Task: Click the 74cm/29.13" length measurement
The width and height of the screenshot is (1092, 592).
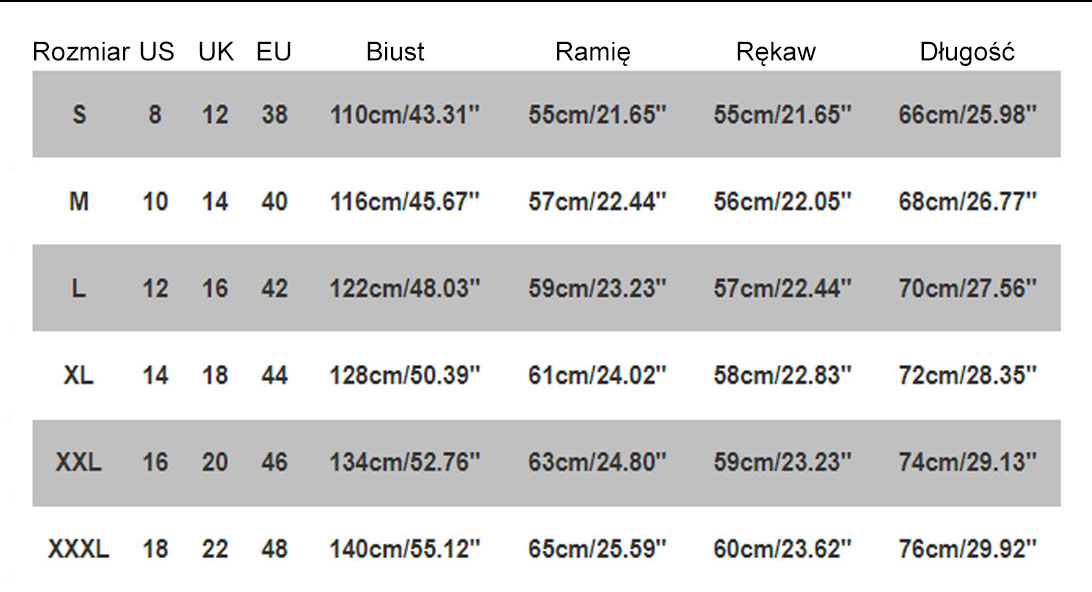Action: click(x=967, y=462)
